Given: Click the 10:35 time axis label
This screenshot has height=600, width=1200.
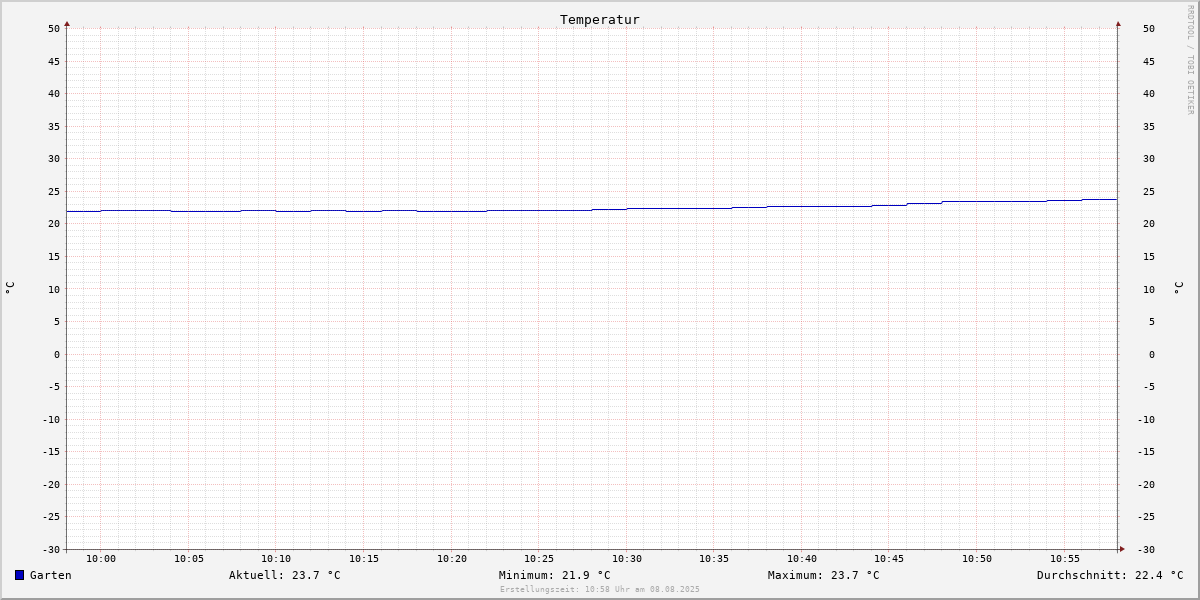Looking at the screenshot, I should click(x=714, y=559).
